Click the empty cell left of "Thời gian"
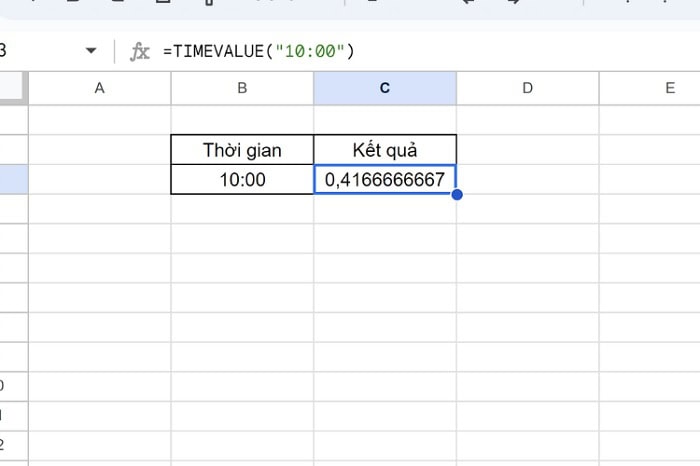The image size is (700, 466). (x=99, y=150)
